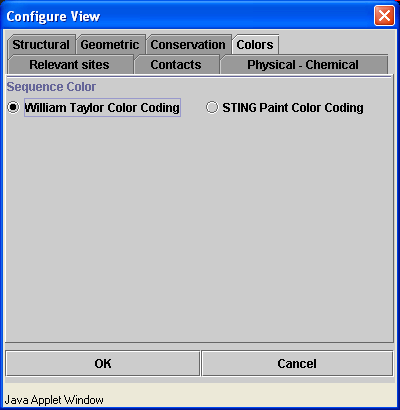This screenshot has width=400, height=410.
Task: Switch to the Structural tab
Action: click(41, 44)
